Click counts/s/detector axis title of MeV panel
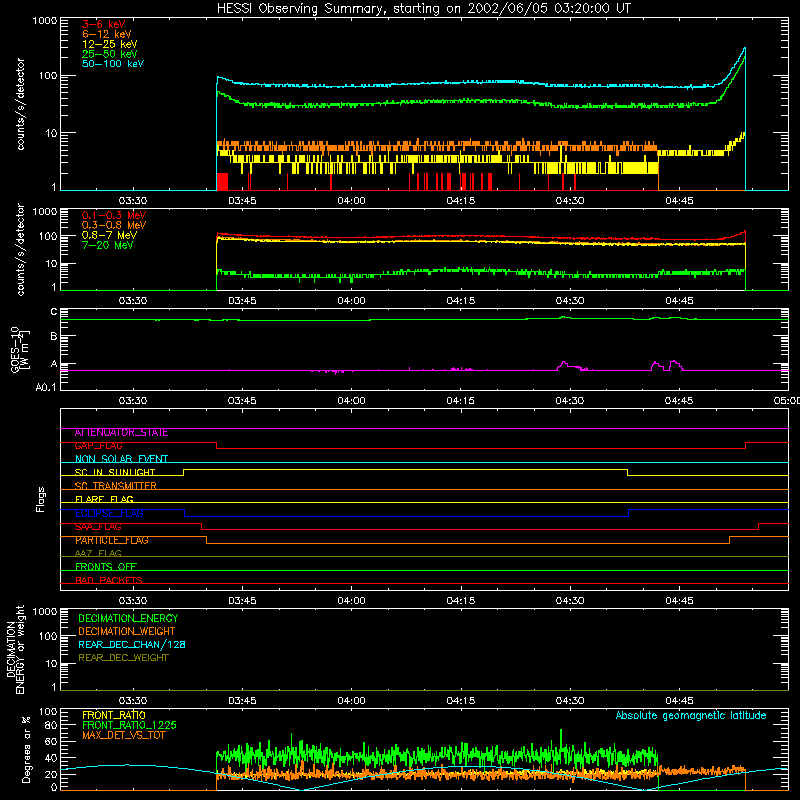Image resolution: width=800 pixels, height=800 pixels. point(20,250)
